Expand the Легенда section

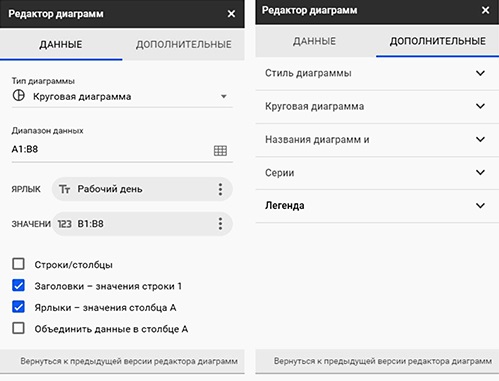(x=377, y=206)
